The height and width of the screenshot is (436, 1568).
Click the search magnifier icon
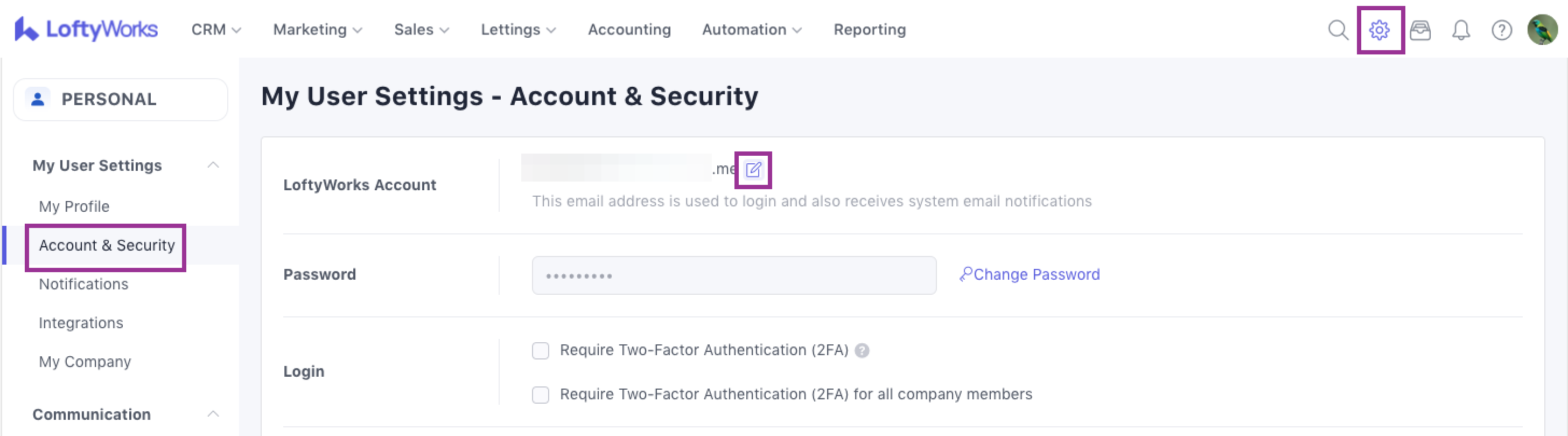(x=1338, y=30)
